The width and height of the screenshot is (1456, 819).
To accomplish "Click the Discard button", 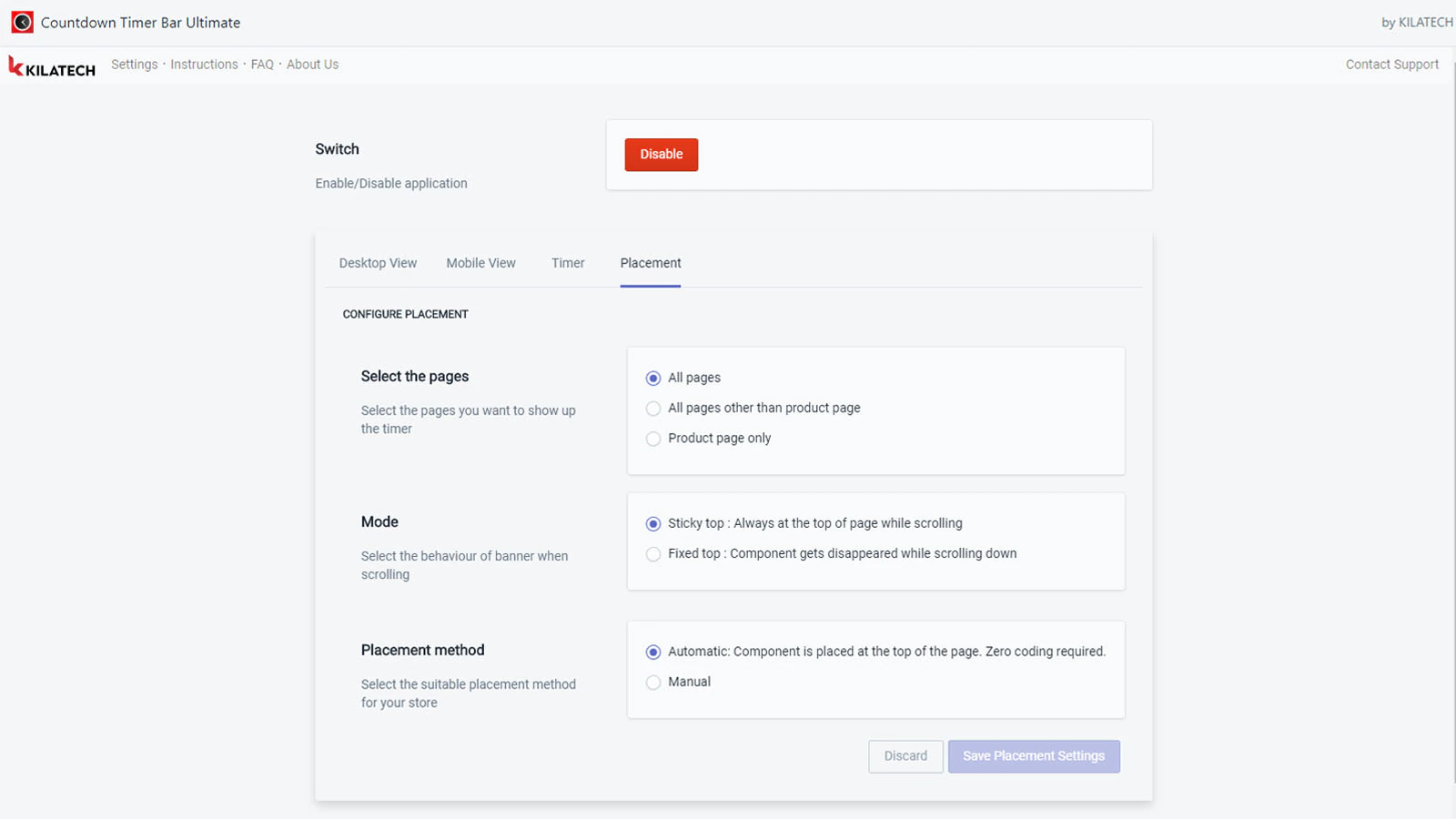I will 905,756.
